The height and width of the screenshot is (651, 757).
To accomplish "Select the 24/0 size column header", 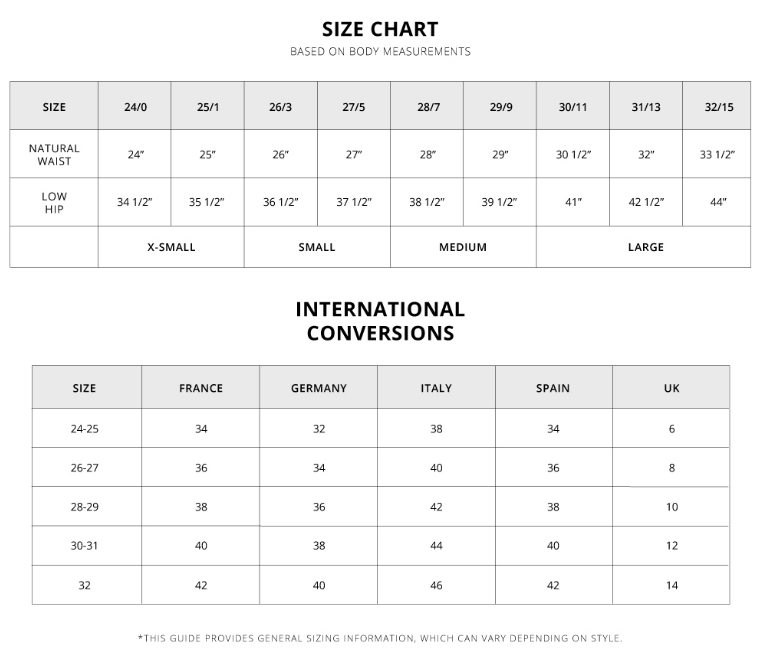I will [x=135, y=107].
